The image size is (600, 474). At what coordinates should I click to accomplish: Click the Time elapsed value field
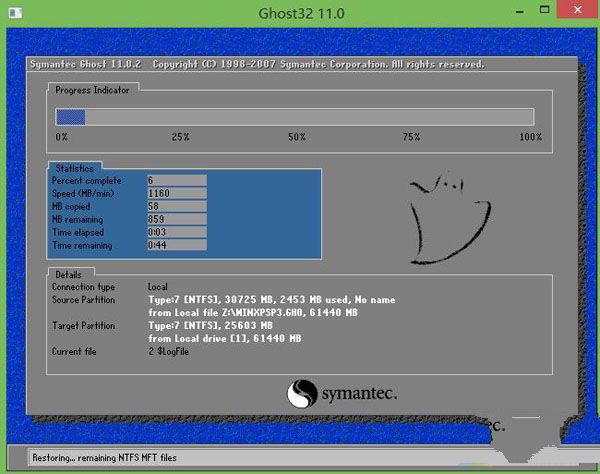[176, 232]
